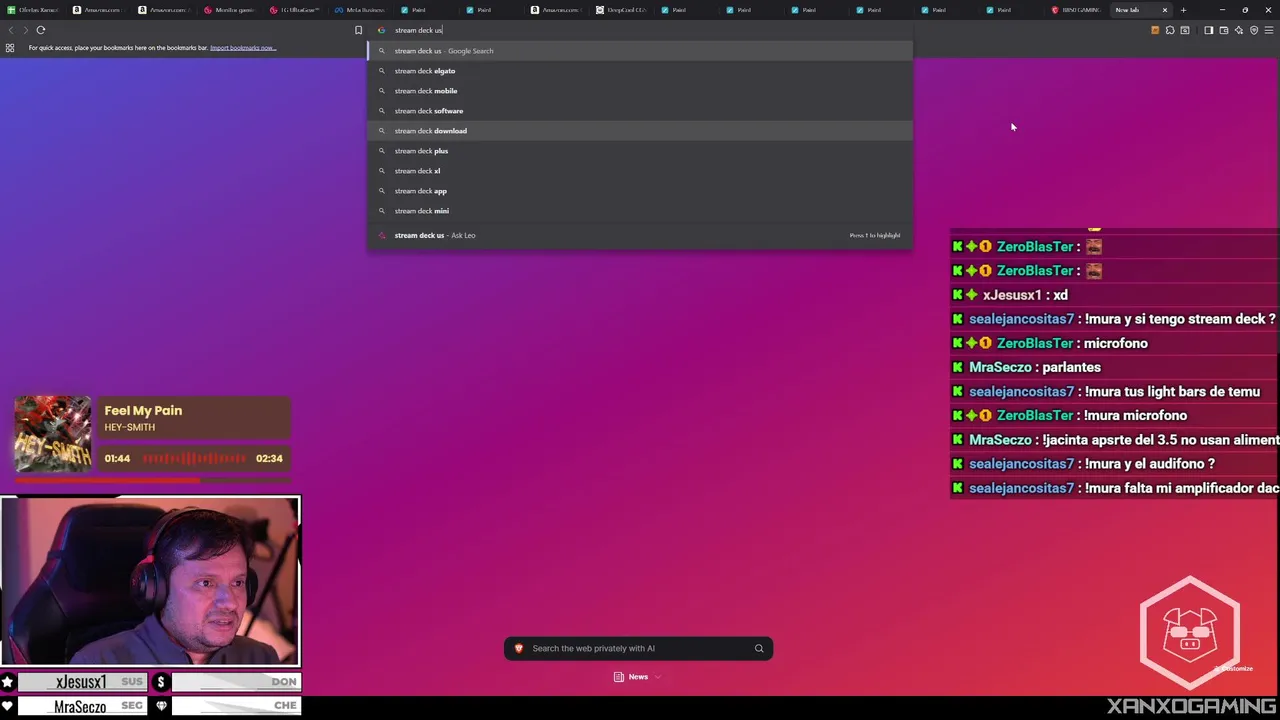
Task: Reload the page with the refresh icon
Action: [x=41, y=30]
